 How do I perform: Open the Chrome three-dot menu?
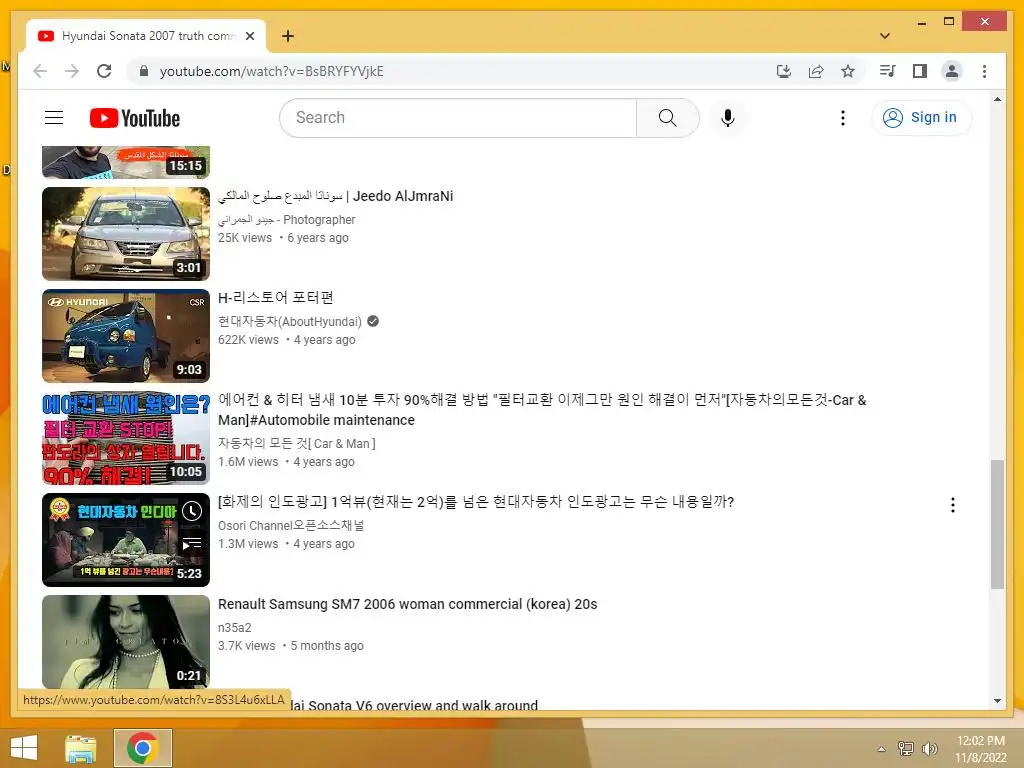tap(984, 71)
